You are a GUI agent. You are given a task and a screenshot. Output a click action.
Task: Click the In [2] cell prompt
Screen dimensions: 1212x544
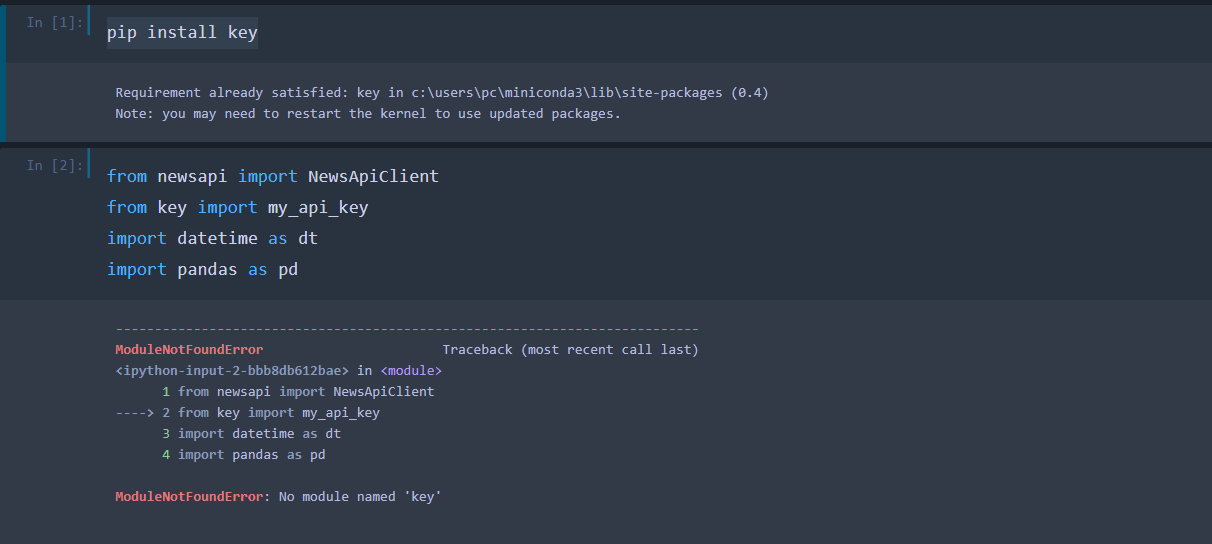55,165
